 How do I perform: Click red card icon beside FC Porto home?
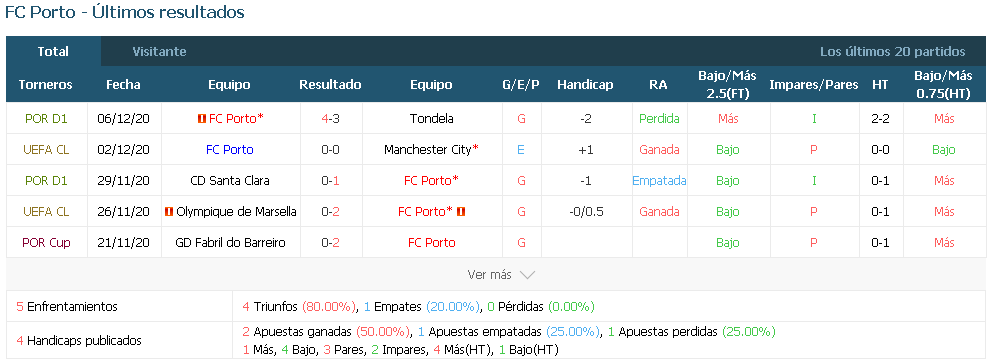202,119
